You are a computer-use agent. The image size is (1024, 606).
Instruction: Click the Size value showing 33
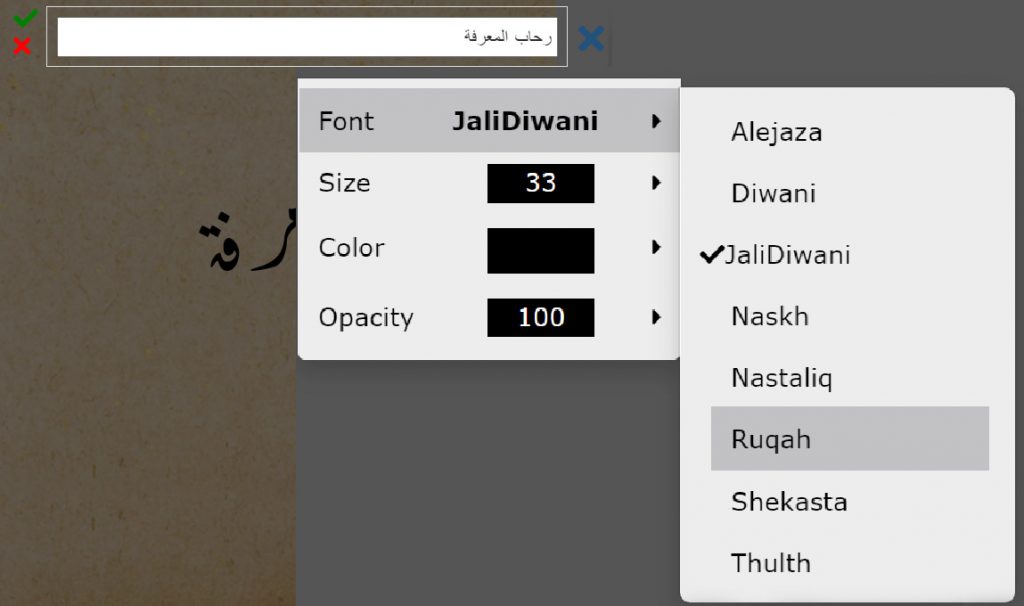pos(540,183)
